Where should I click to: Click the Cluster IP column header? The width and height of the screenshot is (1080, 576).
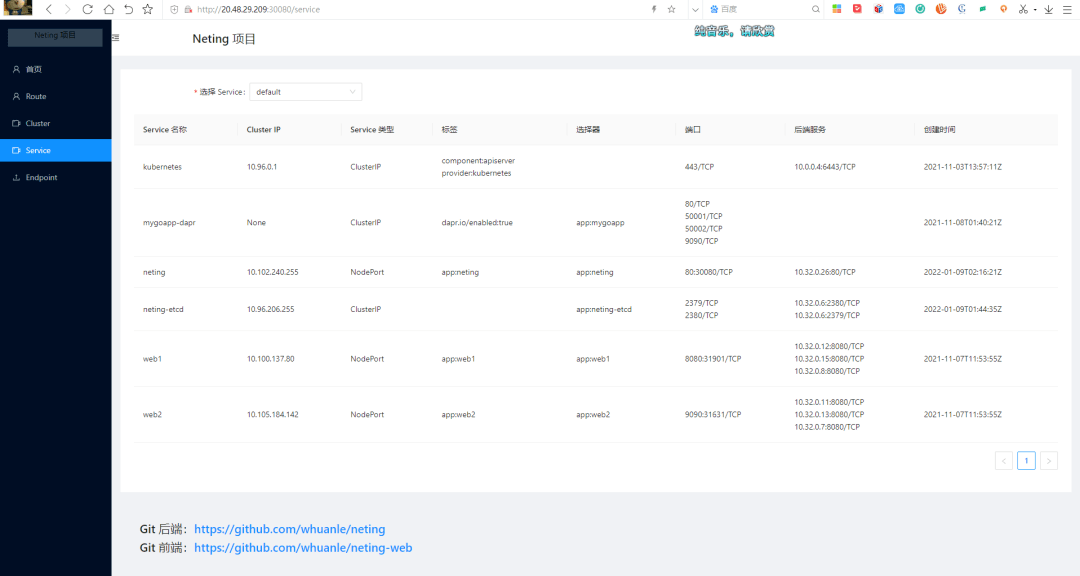click(x=264, y=130)
